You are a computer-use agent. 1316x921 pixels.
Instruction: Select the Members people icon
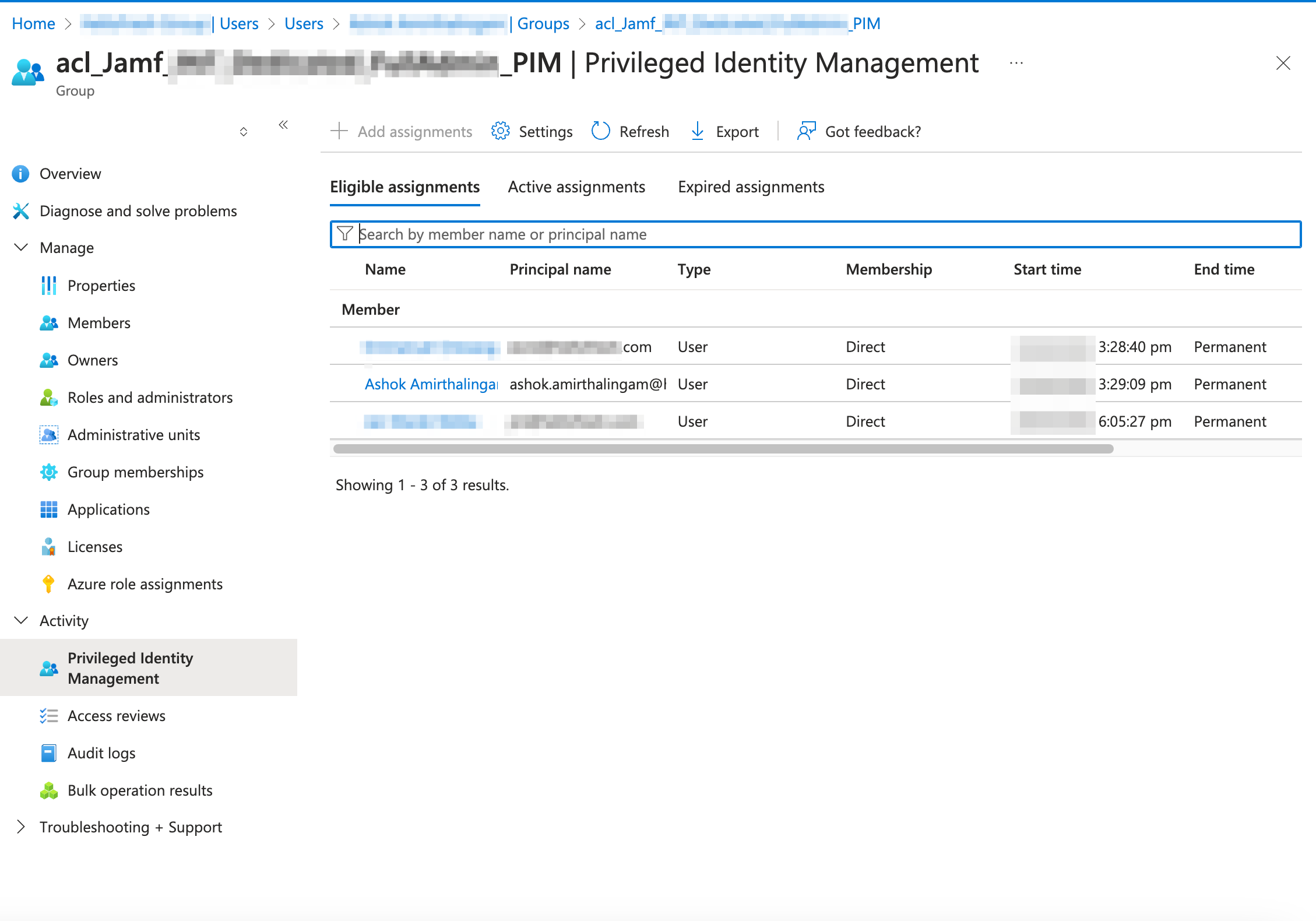pos(49,323)
